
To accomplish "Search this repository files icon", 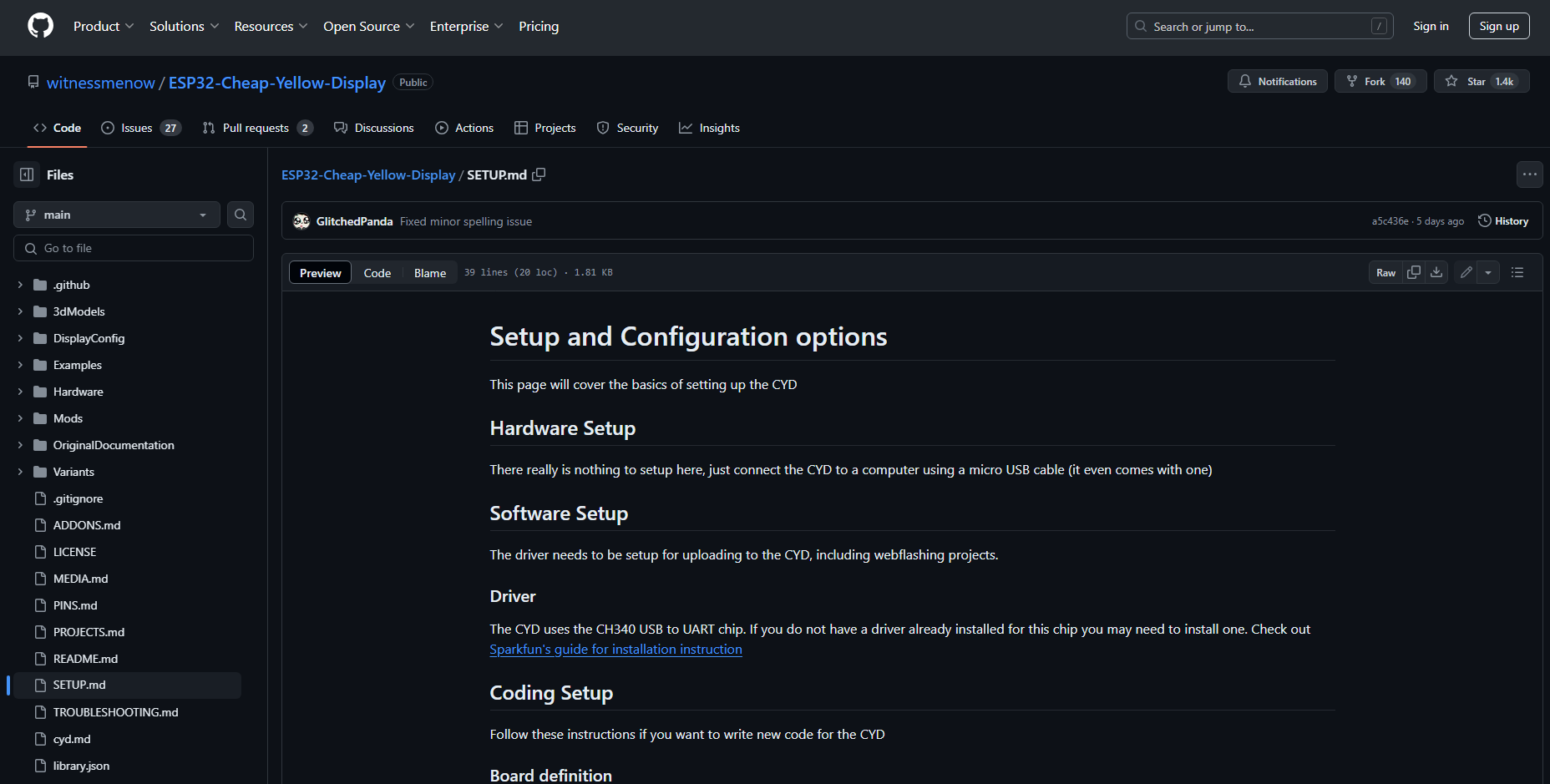I will [x=241, y=215].
